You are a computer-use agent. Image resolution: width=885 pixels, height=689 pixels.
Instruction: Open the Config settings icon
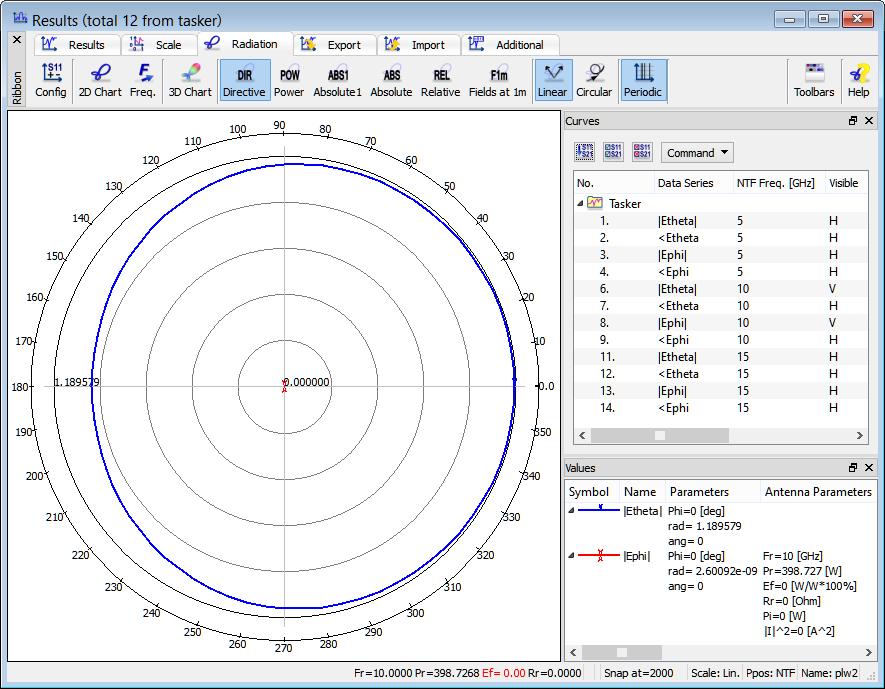tap(51, 80)
